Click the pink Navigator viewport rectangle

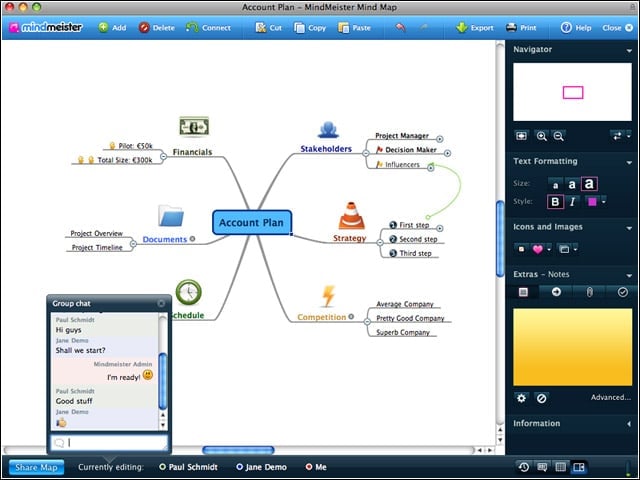pyautogui.click(x=573, y=93)
